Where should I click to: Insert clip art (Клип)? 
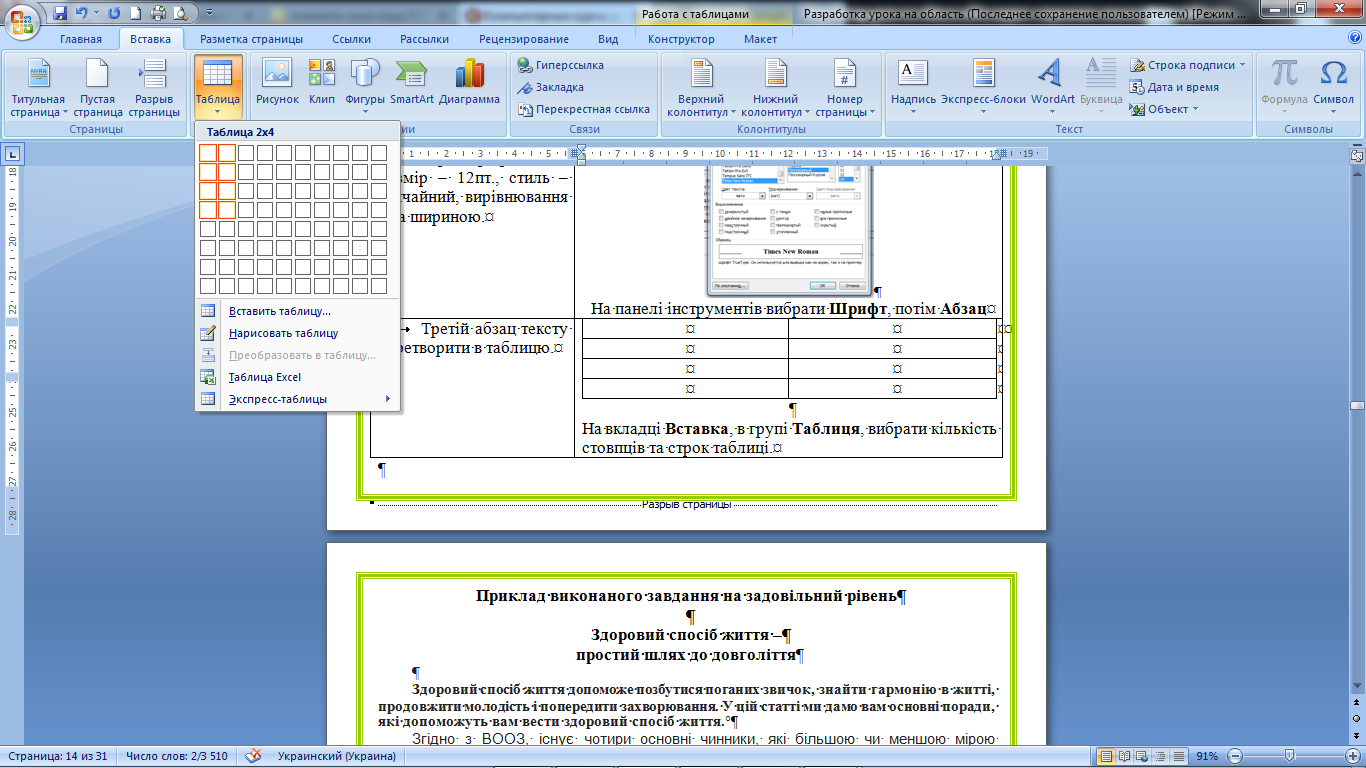[x=322, y=82]
